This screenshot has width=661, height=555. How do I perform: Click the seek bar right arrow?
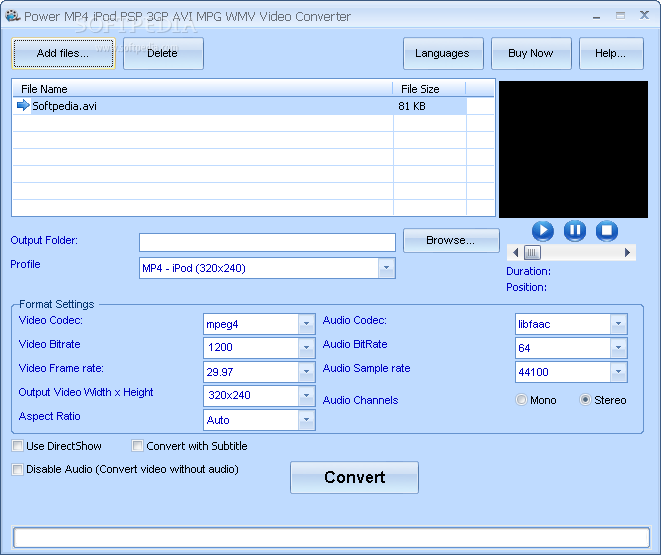pyautogui.click(x=627, y=252)
